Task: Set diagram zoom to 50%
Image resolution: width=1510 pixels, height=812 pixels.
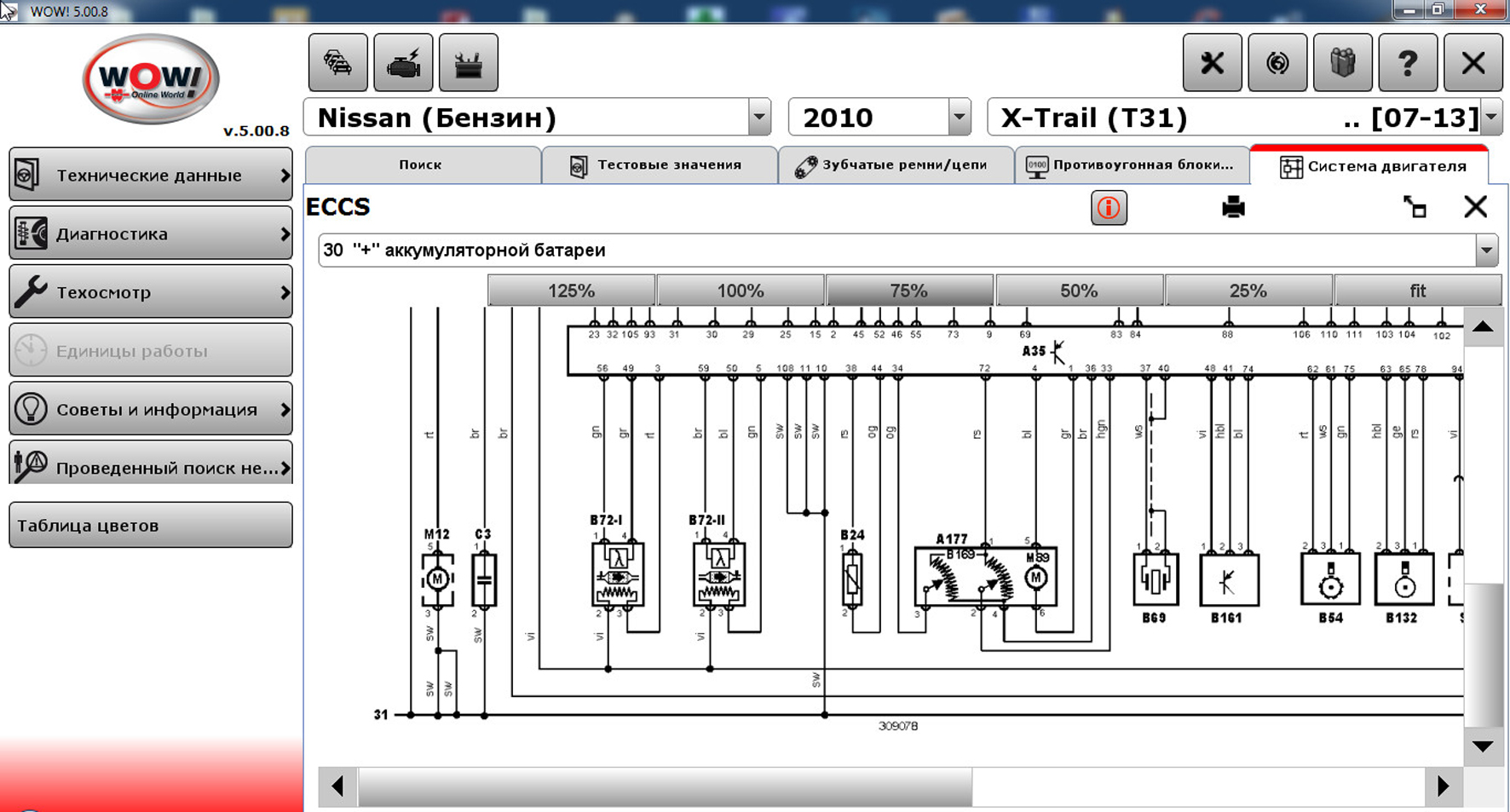Action: tap(1078, 291)
